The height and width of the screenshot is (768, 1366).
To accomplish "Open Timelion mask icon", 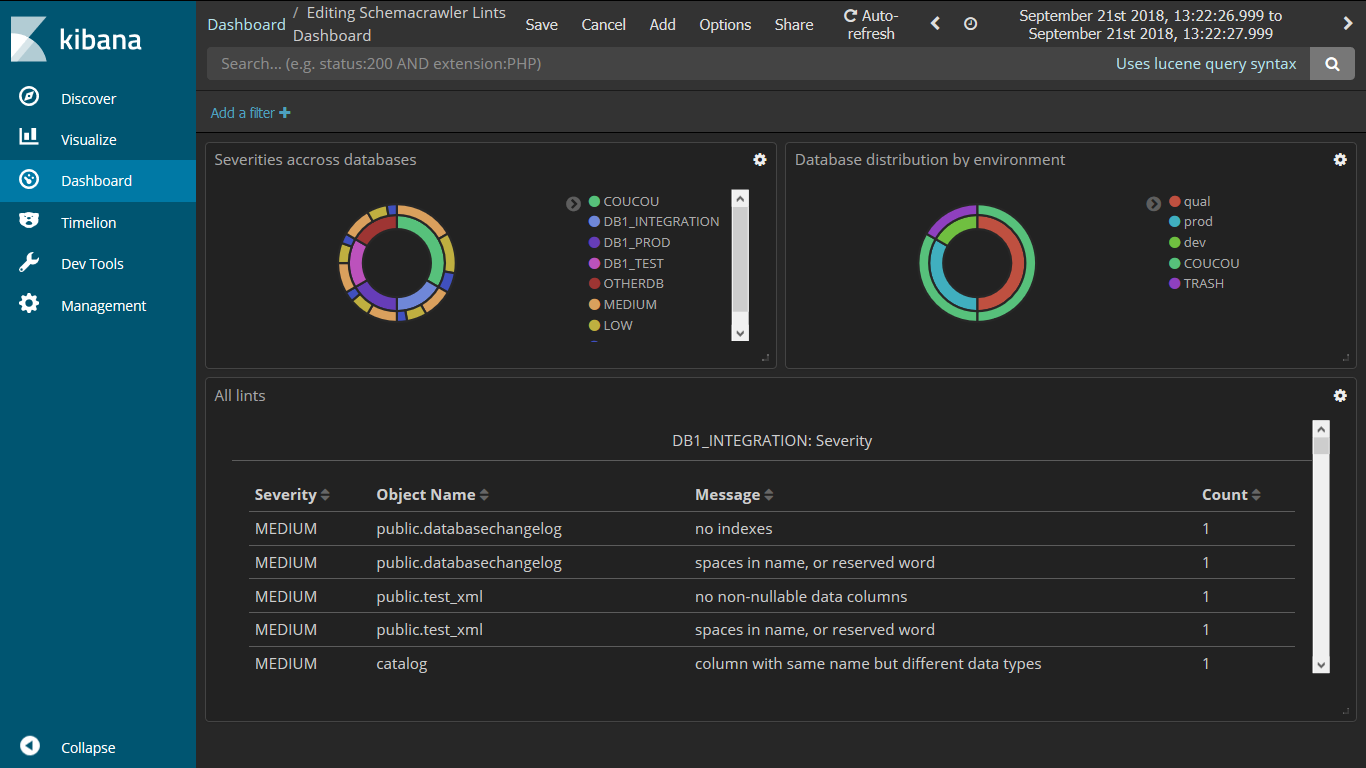I will pyautogui.click(x=29, y=221).
